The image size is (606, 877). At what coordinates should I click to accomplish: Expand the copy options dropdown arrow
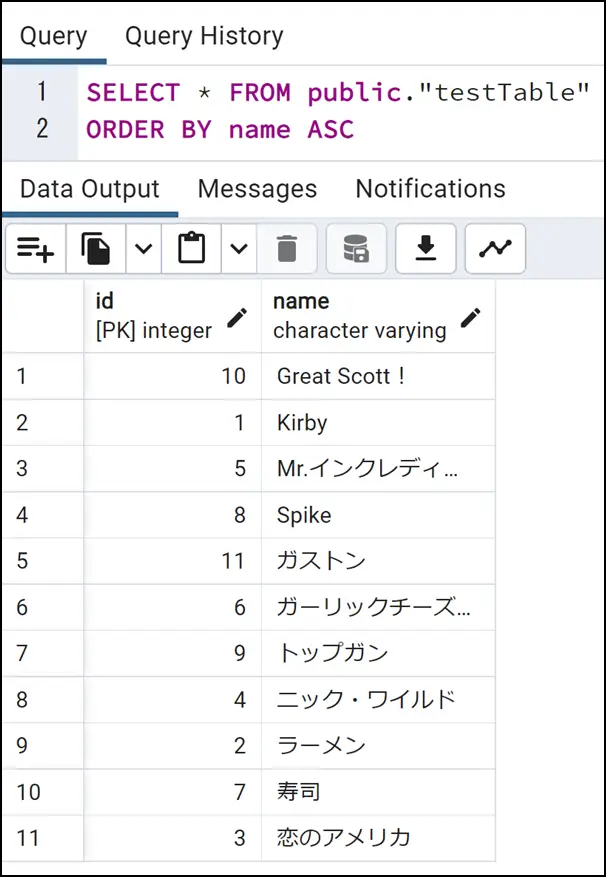point(144,249)
